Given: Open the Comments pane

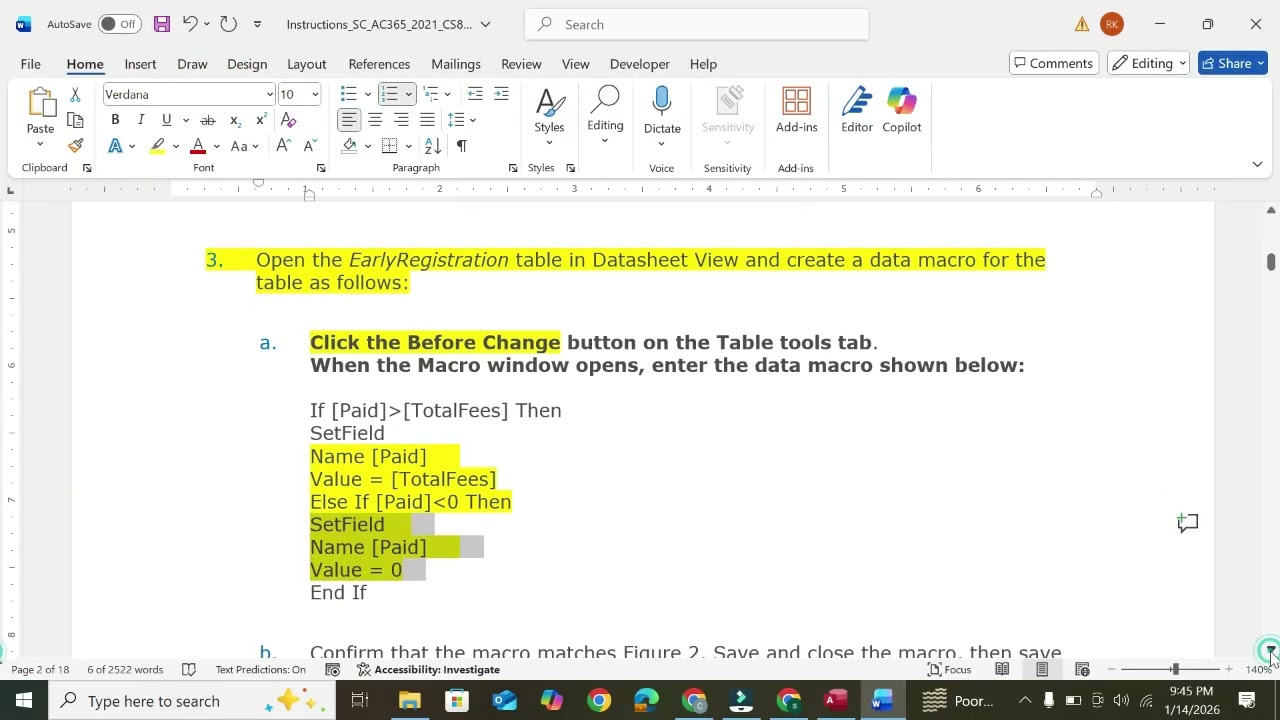Looking at the screenshot, I should tap(1054, 63).
